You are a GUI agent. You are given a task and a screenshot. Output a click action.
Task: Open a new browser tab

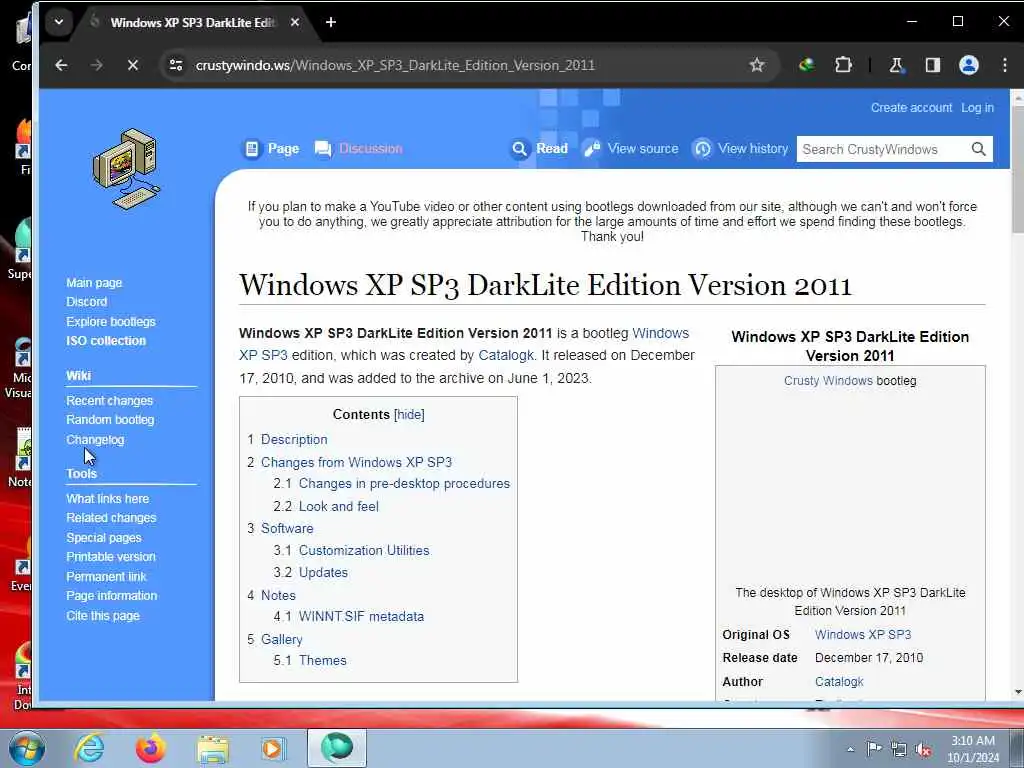point(331,22)
